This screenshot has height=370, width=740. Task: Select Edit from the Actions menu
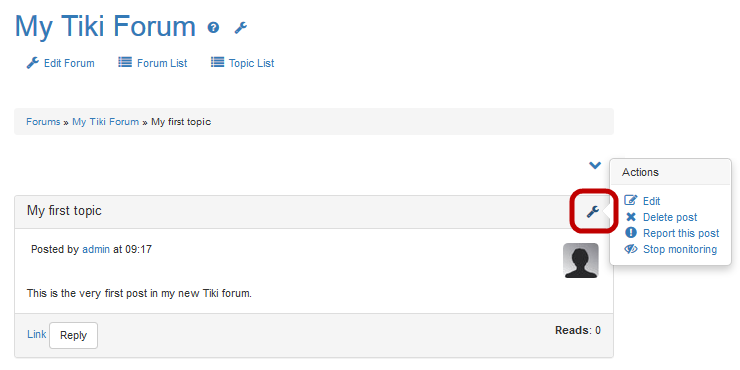click(x=651, y=201)
